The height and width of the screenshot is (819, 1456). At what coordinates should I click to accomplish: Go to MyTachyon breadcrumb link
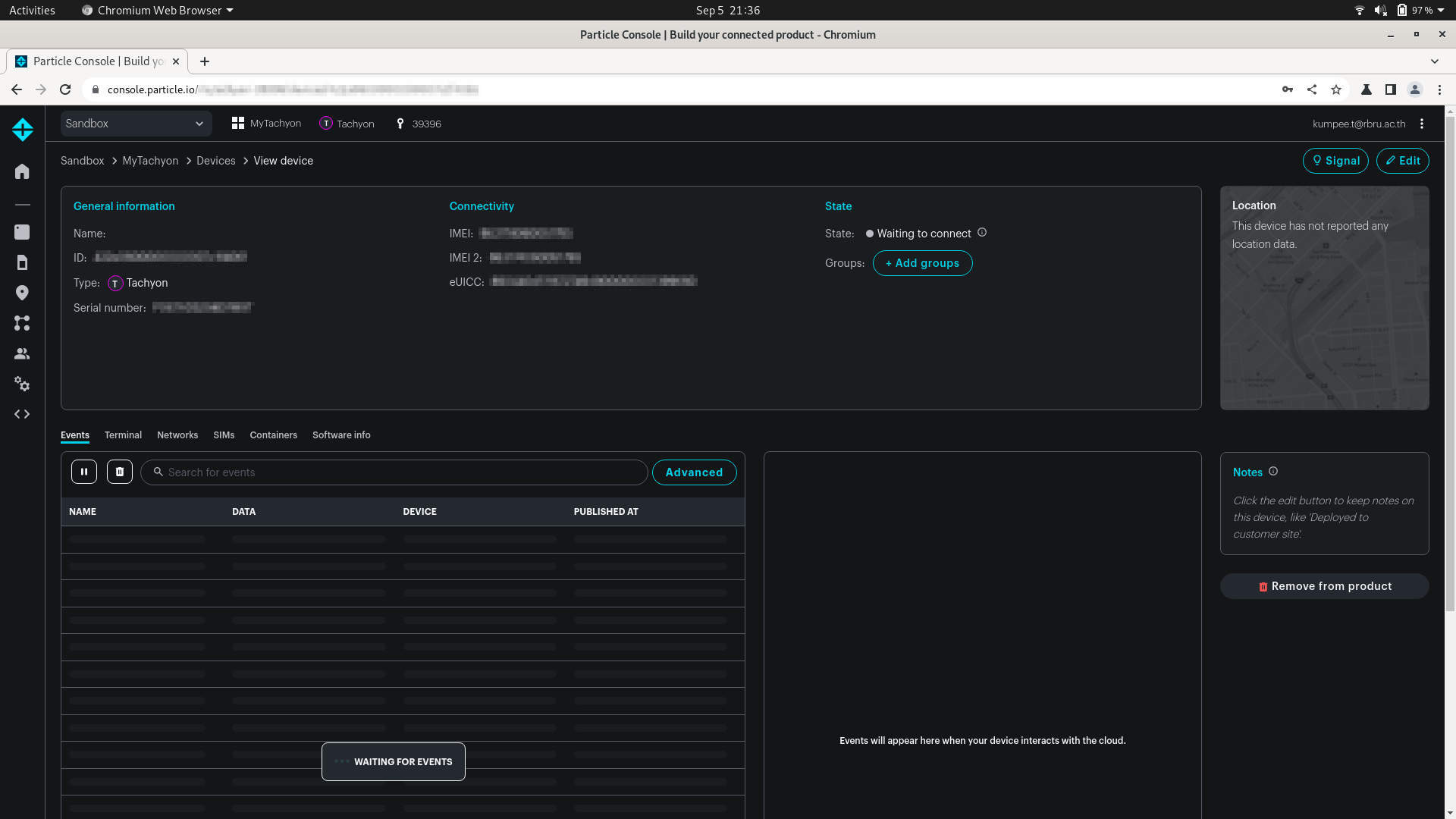[150, 161]
